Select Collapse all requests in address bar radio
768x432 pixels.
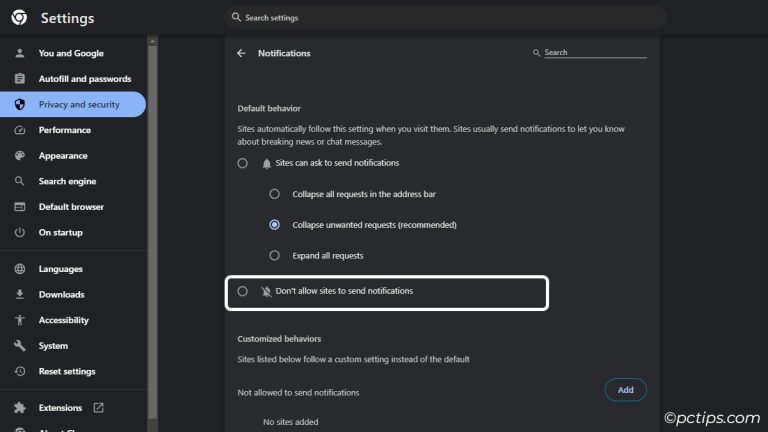(274, 194)
